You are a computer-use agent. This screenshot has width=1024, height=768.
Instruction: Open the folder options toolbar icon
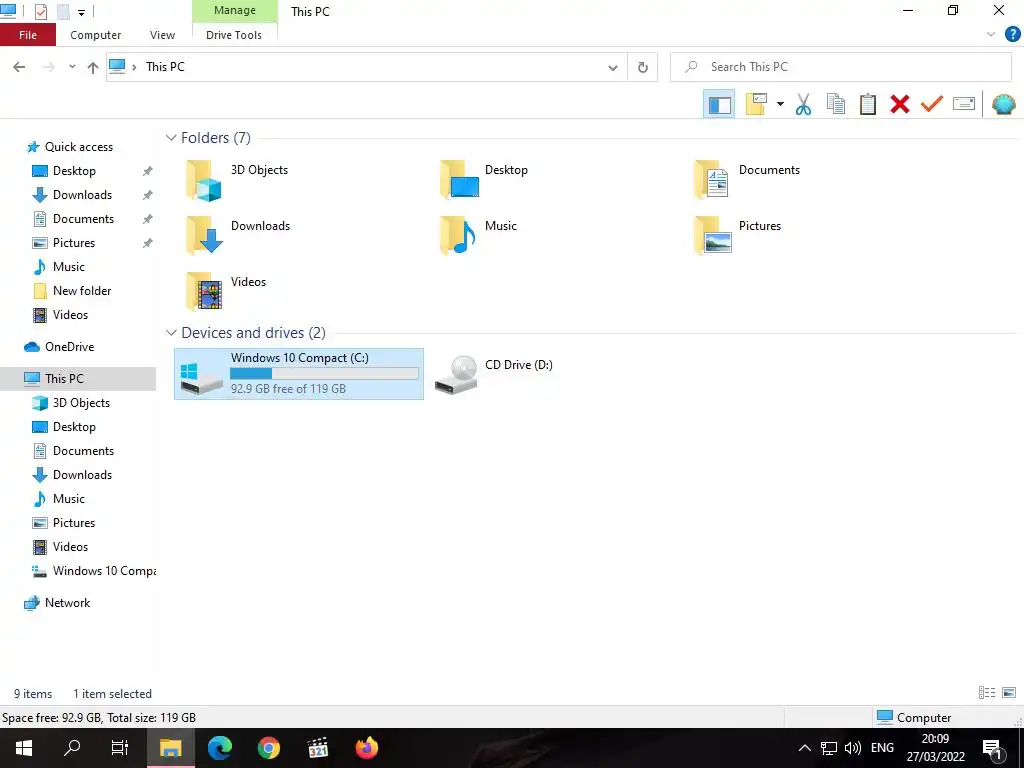pos(756,104)
